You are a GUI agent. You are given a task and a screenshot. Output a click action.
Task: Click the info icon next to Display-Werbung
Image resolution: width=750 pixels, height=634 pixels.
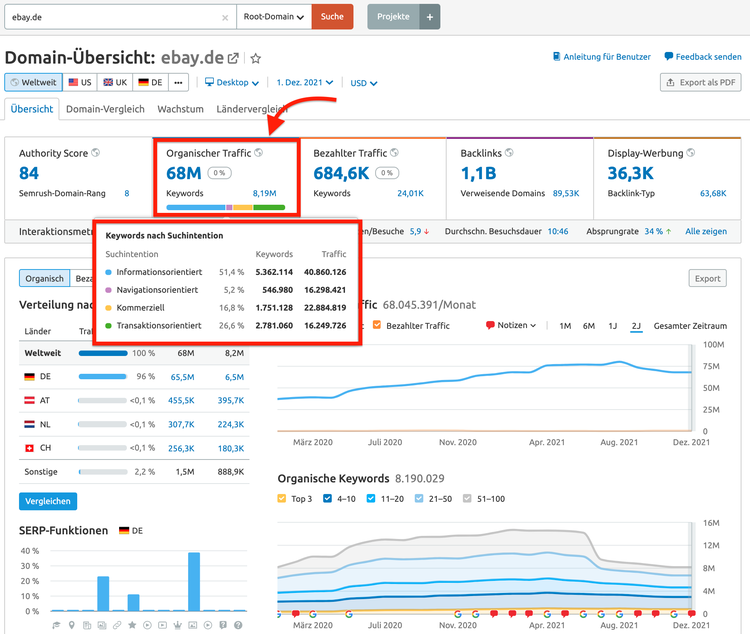pyautogui.click(x=691, y=153)
